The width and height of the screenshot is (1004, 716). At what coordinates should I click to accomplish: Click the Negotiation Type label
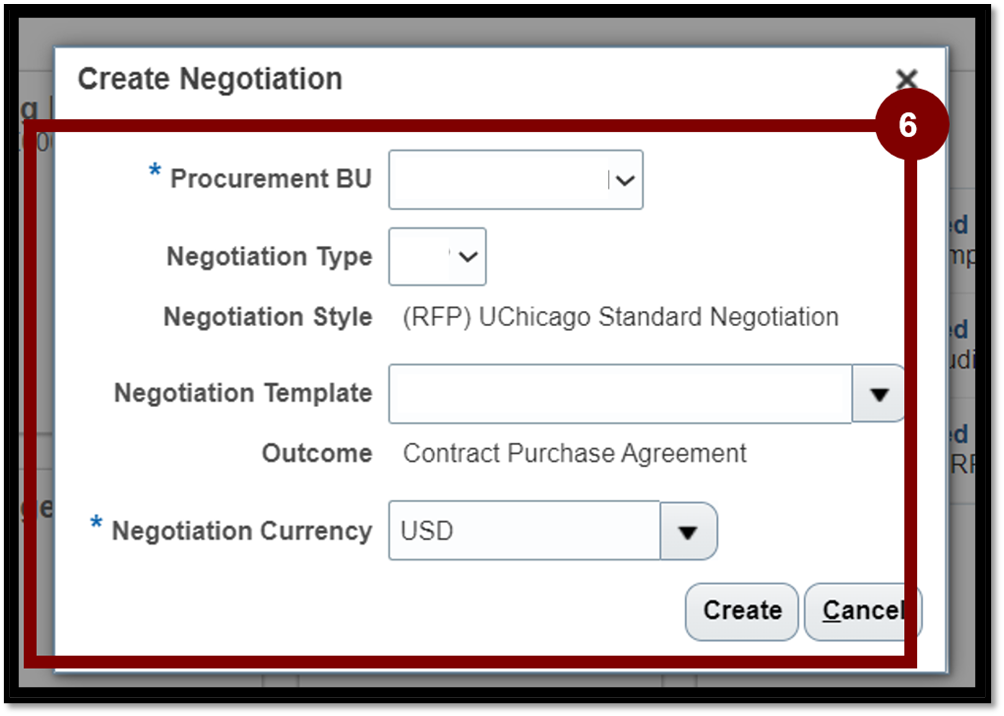point(269,257)
